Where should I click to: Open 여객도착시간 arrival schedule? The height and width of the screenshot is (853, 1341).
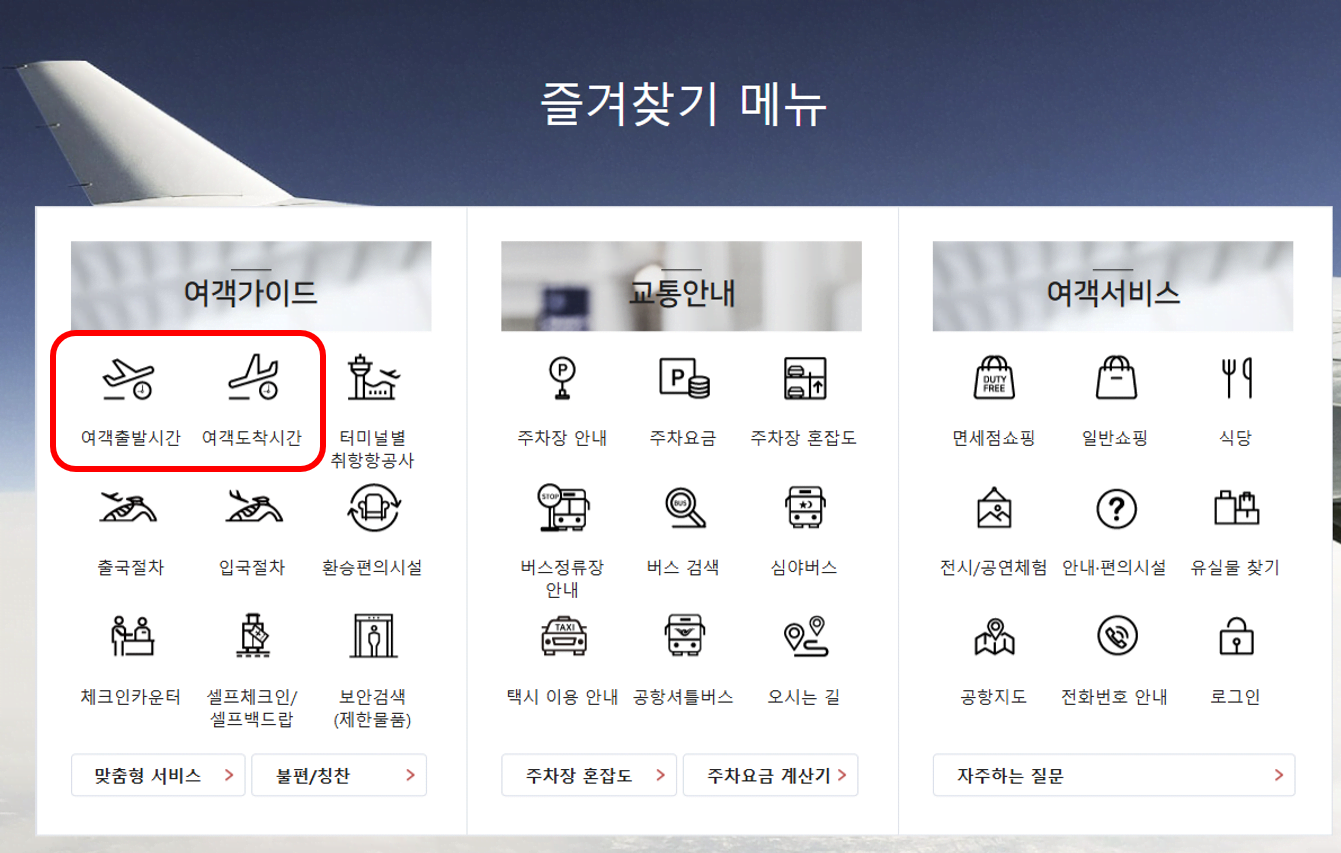(x=251, y=395)
